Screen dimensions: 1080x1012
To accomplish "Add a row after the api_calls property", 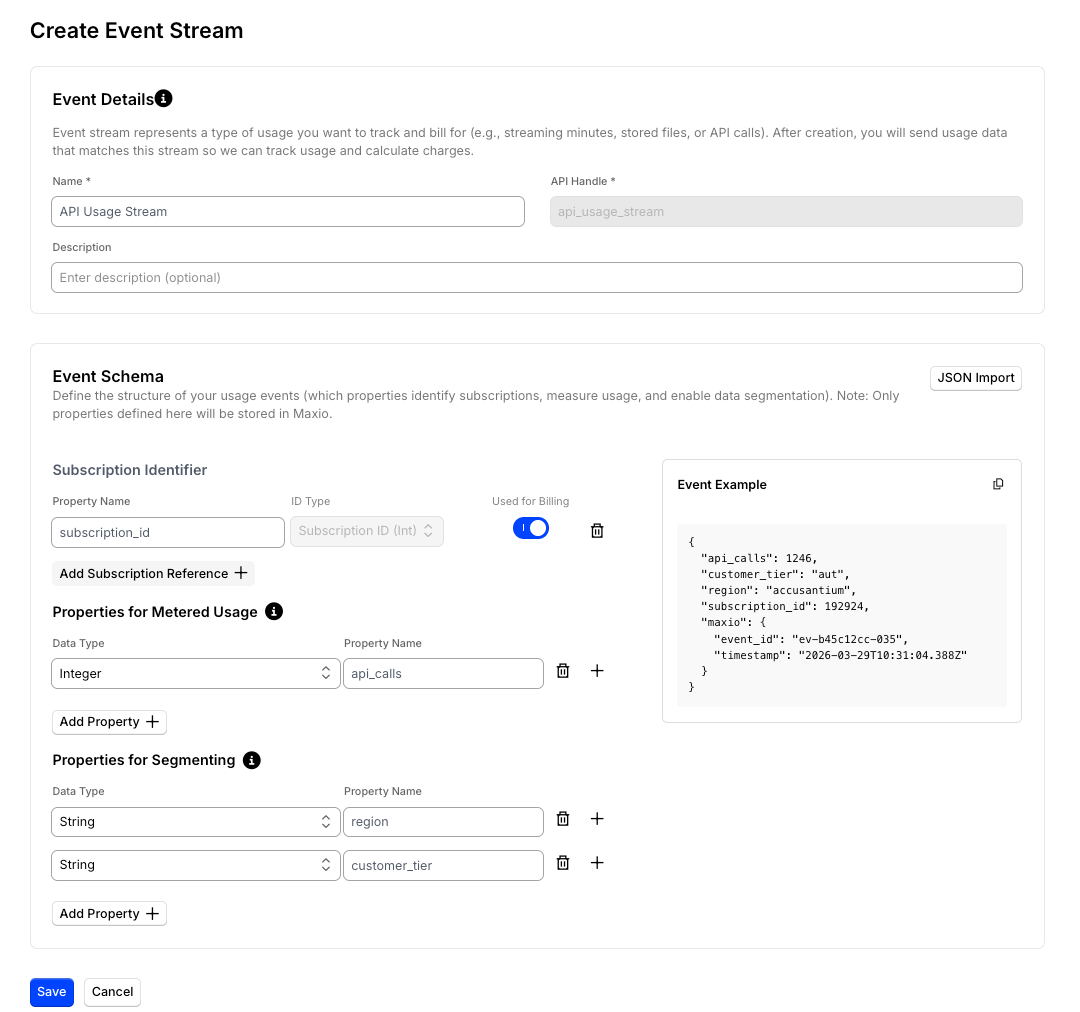I will pyautogui.click(x=597, y=671).
